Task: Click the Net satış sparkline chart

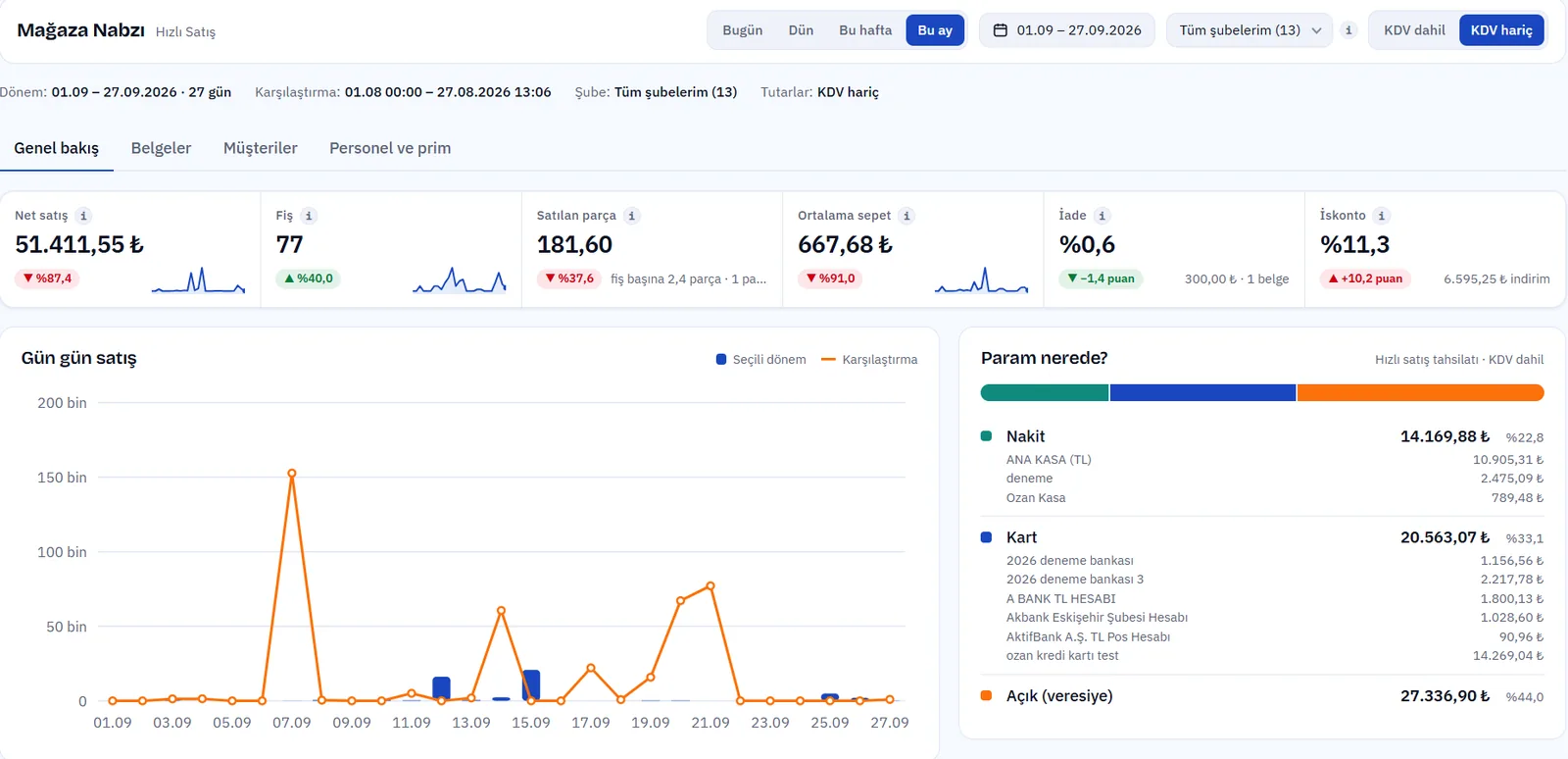Action: (x=198, y=280)
